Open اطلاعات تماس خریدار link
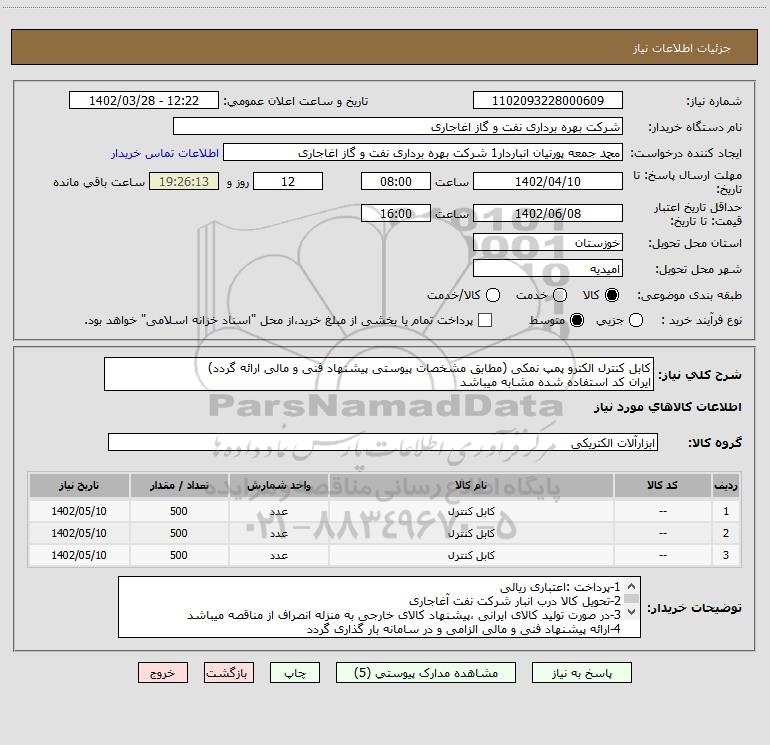The width and height of the screenshot is (770, 745). 165,153
